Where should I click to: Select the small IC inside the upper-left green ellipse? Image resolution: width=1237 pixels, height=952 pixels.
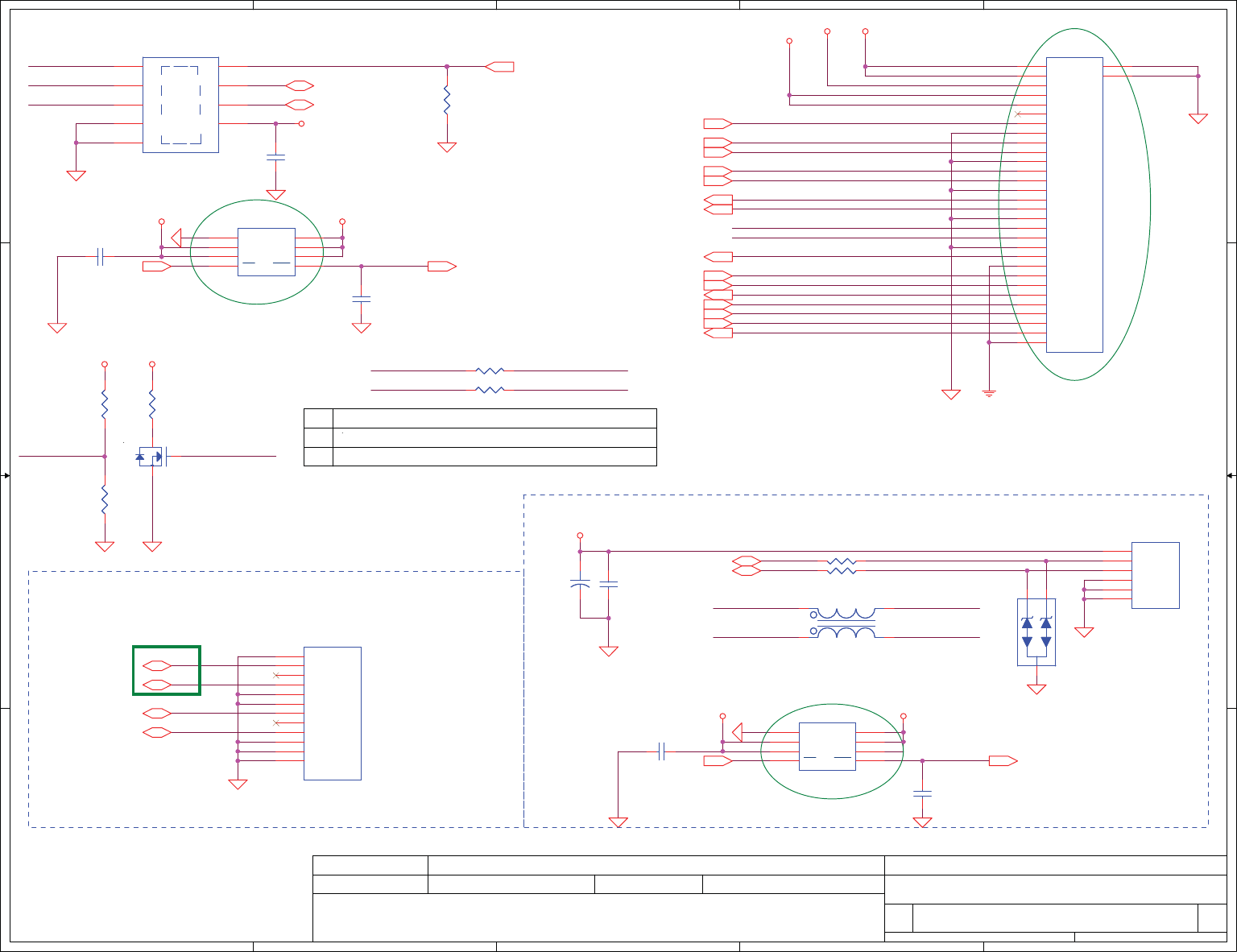tap(267, 252)
